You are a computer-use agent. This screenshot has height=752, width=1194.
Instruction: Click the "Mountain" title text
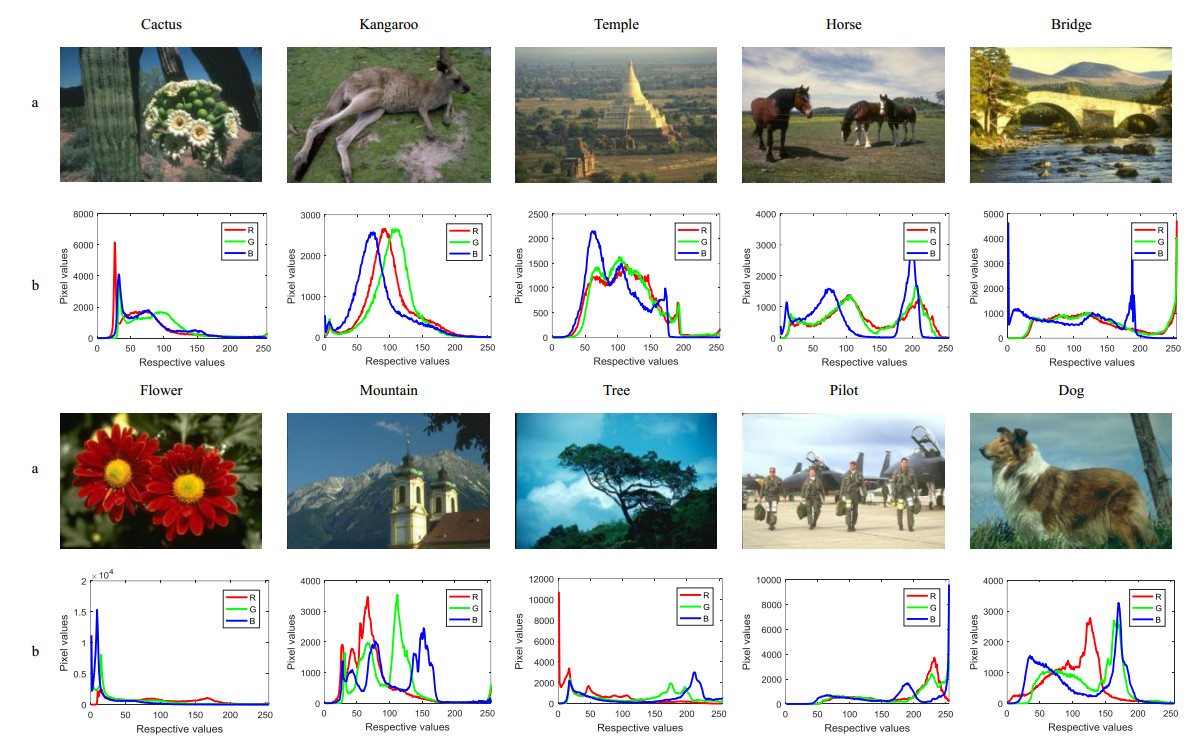[x=388, y=390]
